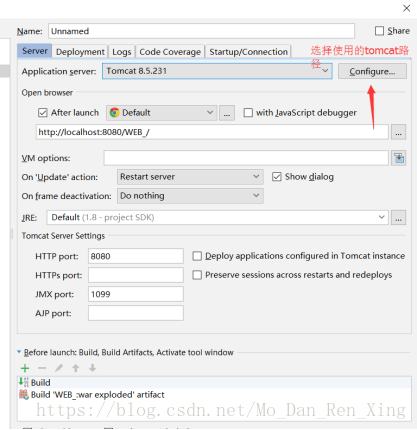Open the Application server Tomcat 8.5.231 dropdown
Screen dimensions: 417x430
click(217, 71)
